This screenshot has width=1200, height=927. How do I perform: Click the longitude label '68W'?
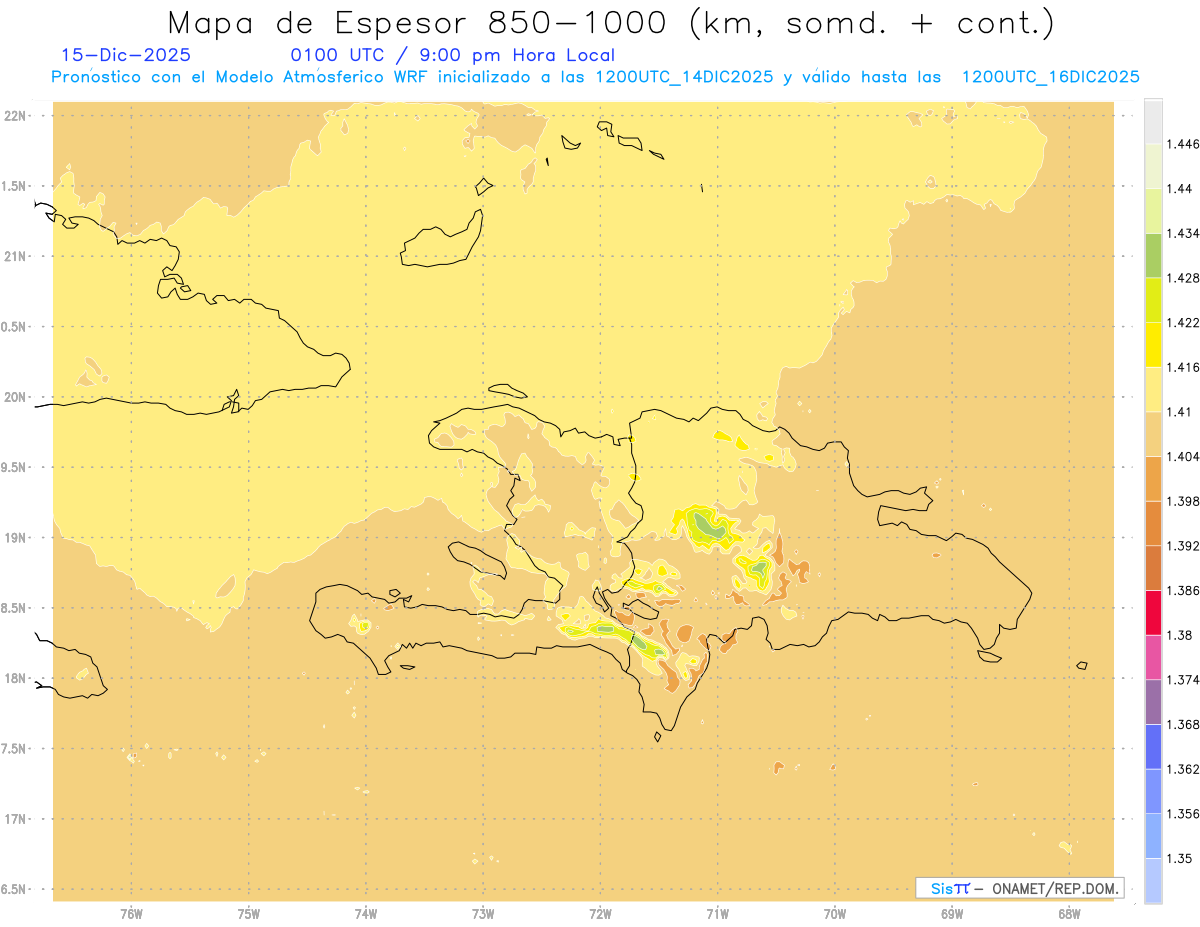point(1069,914)
